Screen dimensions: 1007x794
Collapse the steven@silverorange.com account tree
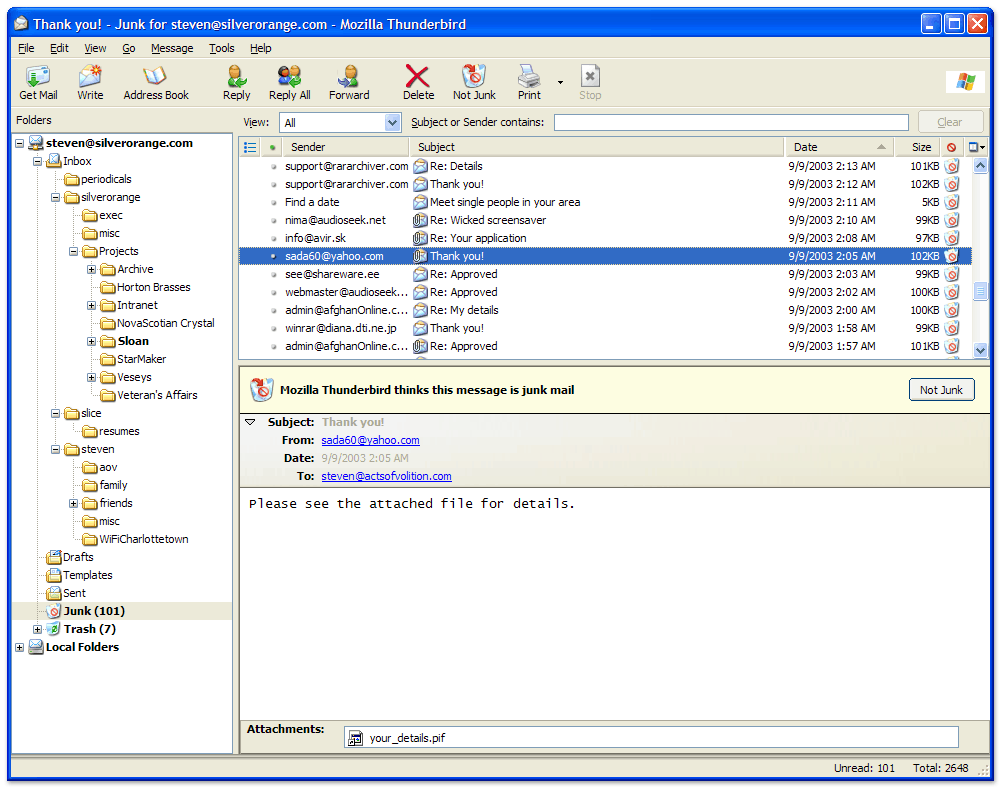[20, 143]
